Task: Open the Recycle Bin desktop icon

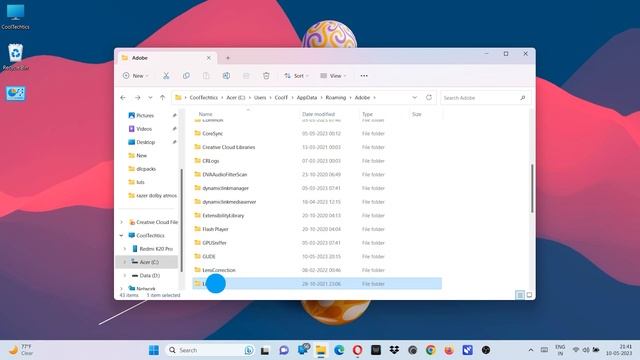Action: point(16,57)
